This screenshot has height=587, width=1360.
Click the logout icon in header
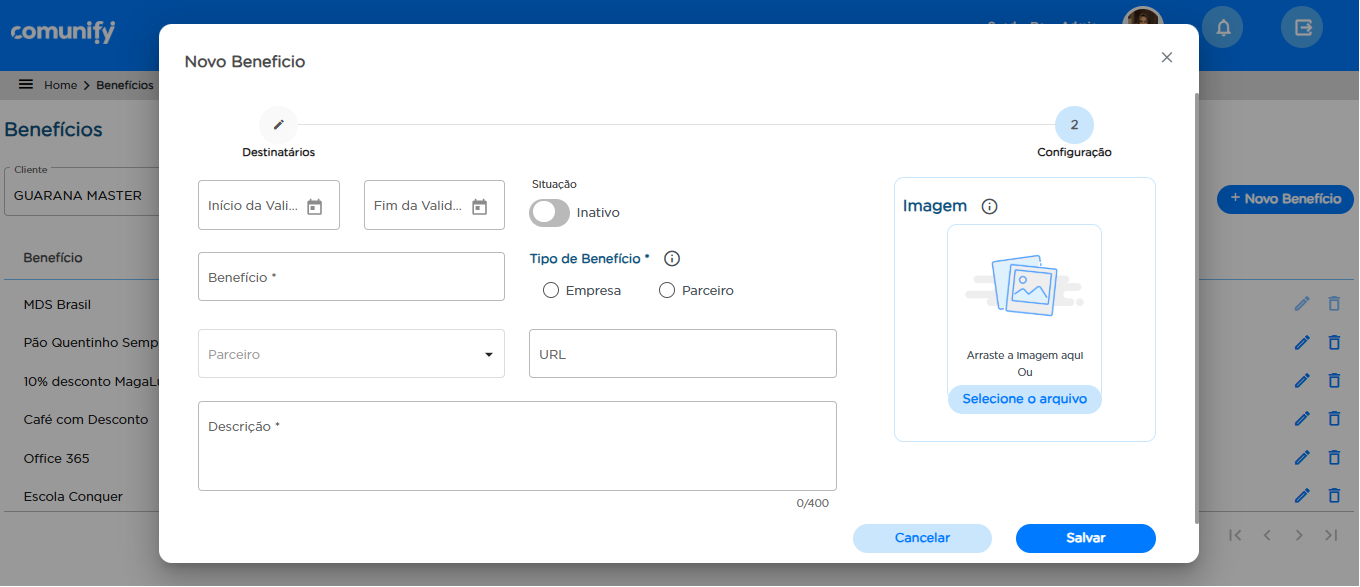click(x=1302, y=28)
